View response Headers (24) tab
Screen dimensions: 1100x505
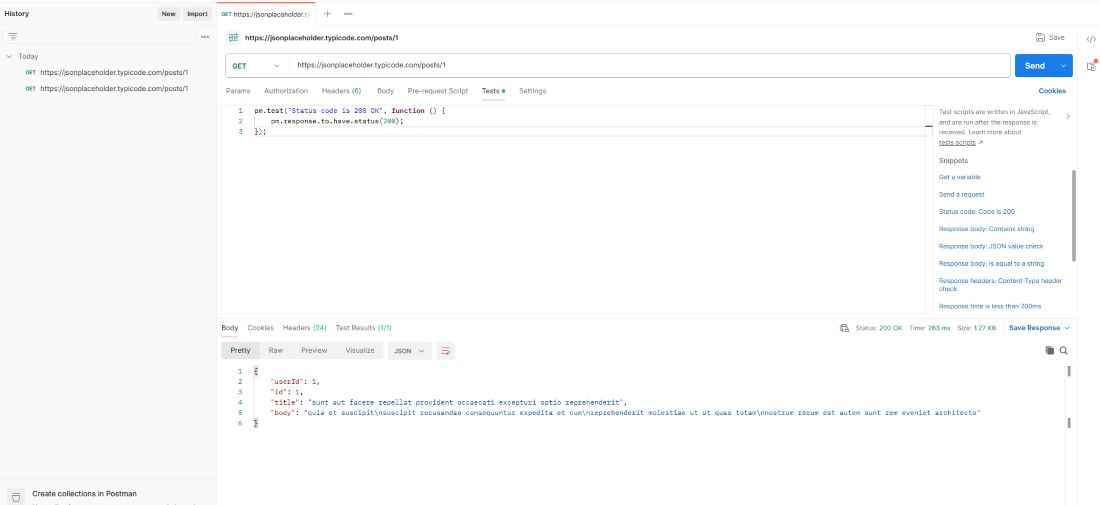tap(304, 328)
